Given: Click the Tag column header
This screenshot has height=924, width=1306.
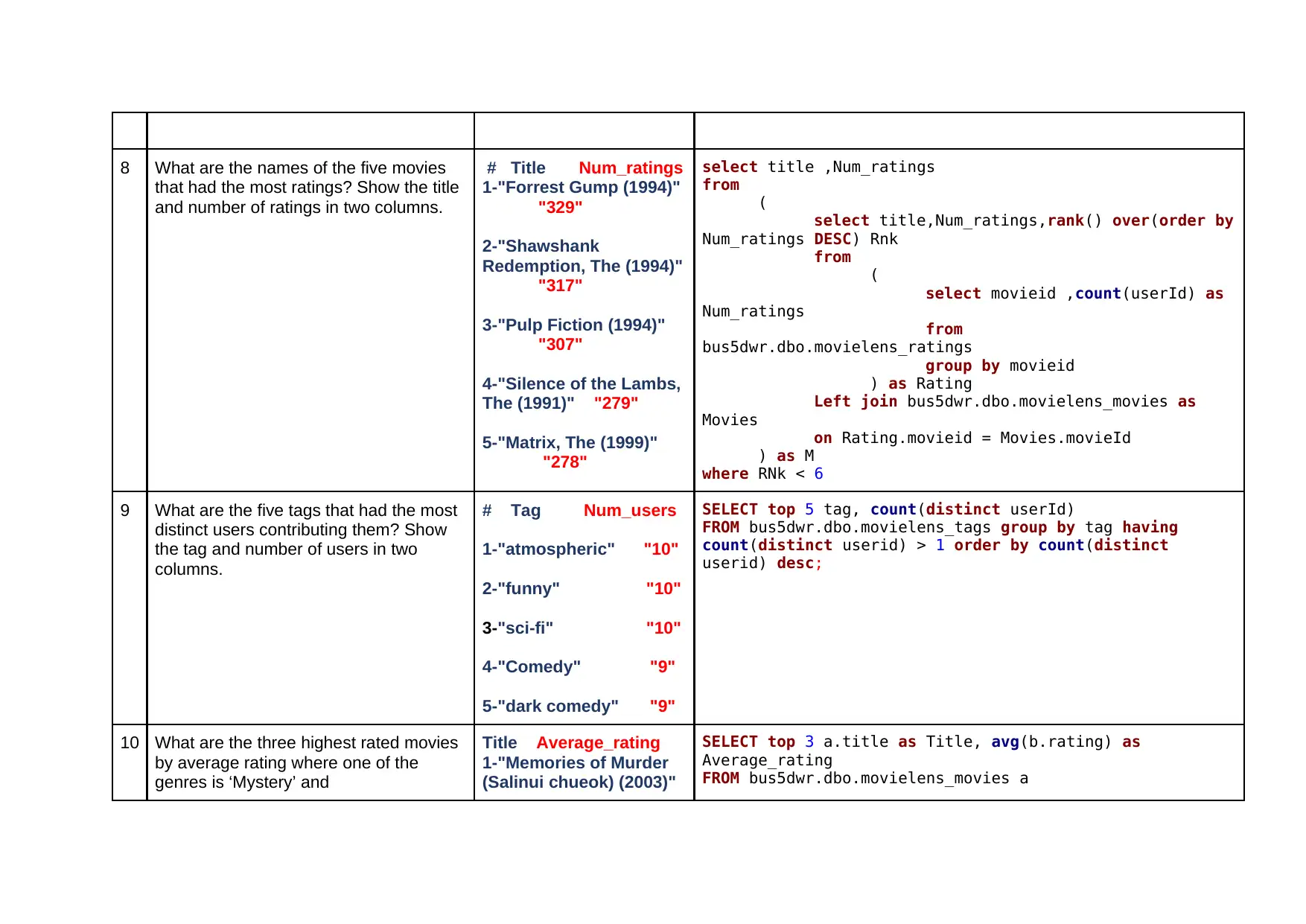Looking at the screenshot, I should [x=526, y=511].
